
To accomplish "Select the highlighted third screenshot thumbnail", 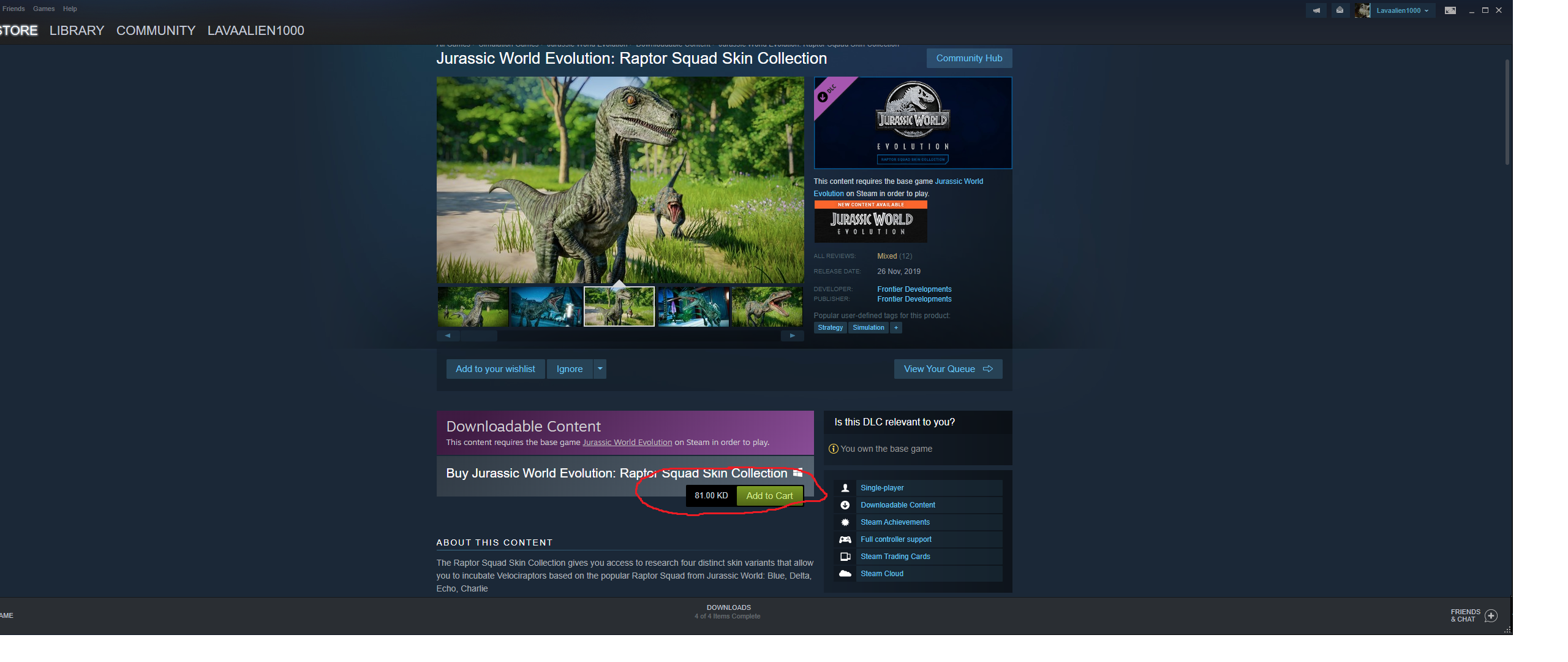I will [x=619, y=306].
